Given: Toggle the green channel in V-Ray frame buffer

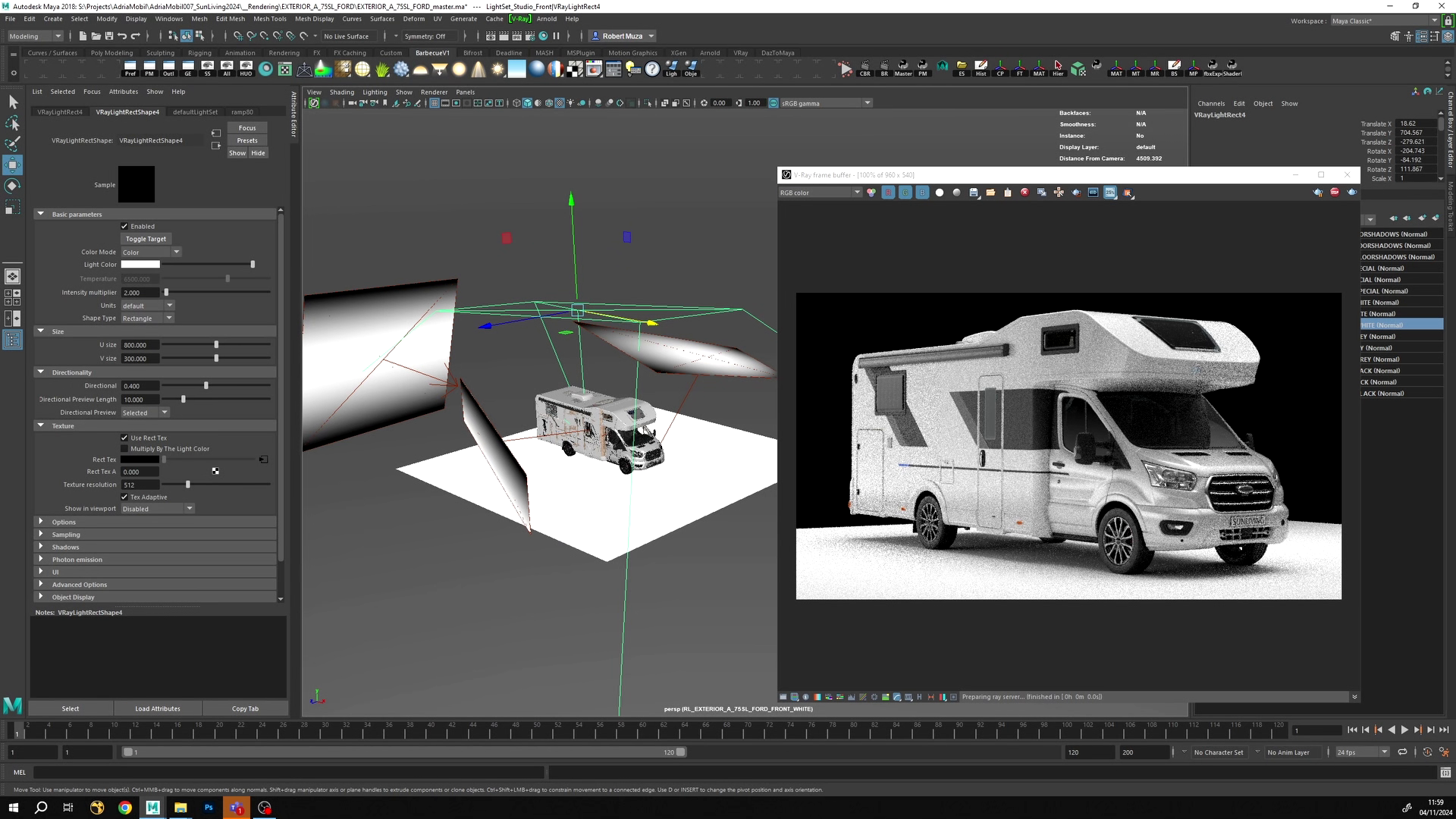Looking at the screenshot, I should [x=905, y=192].
